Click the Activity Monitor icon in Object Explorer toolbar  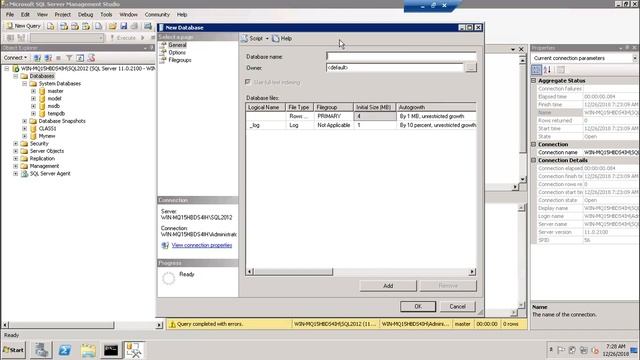tap(91, 58)
